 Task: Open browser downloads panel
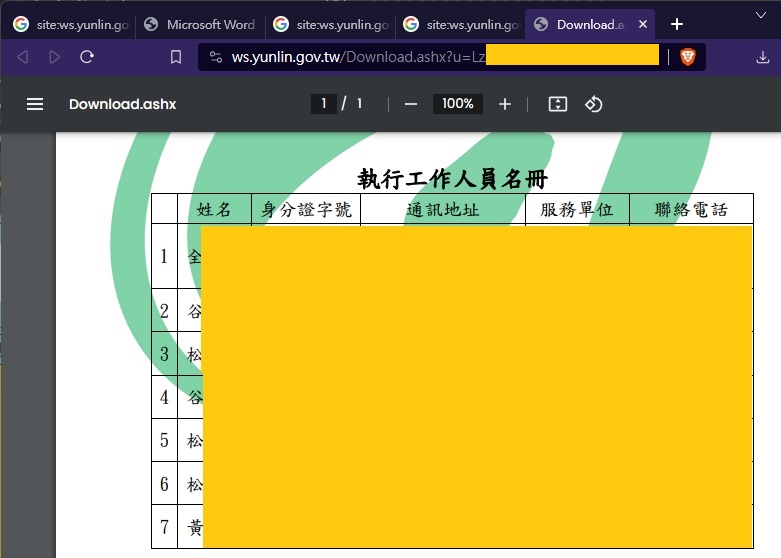tap(763, 57)
